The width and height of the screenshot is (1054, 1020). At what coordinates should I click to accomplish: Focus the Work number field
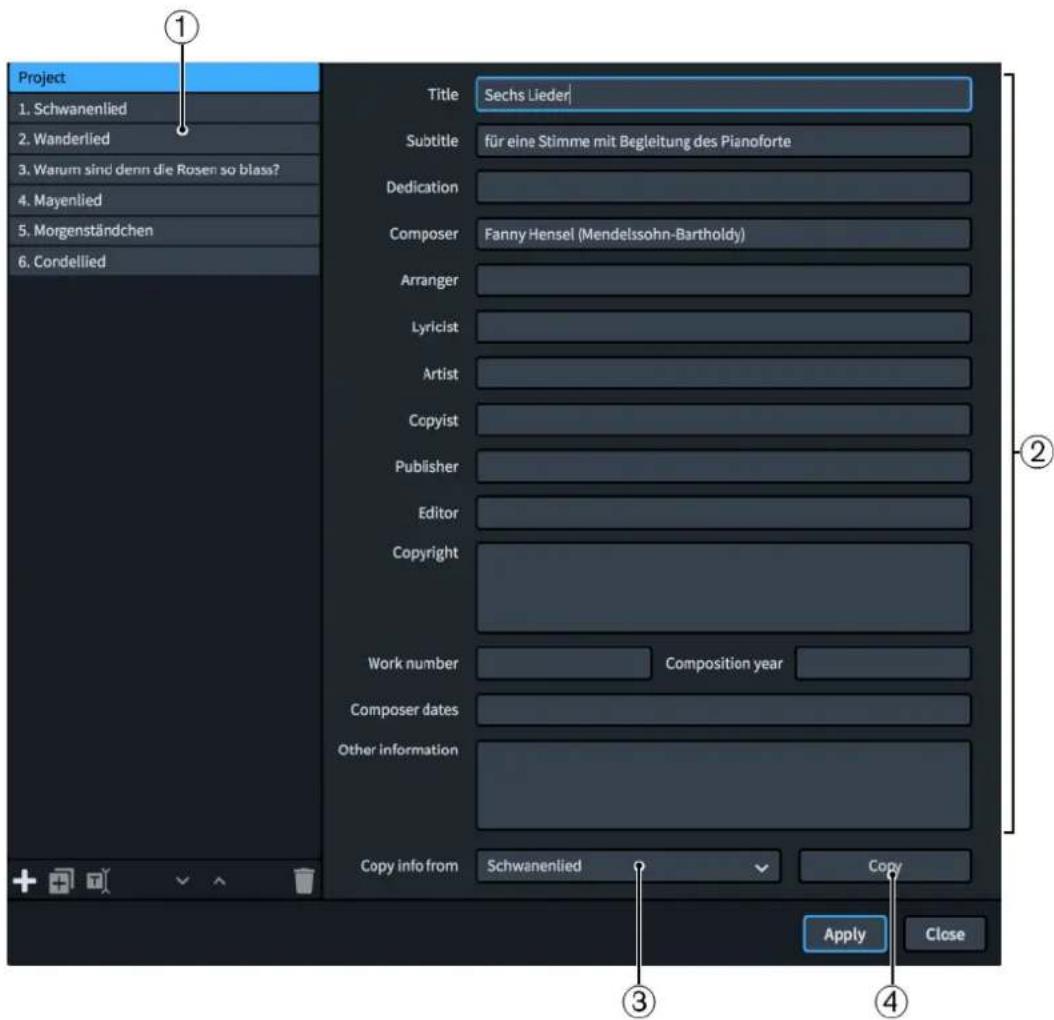(x=563, y=664)
